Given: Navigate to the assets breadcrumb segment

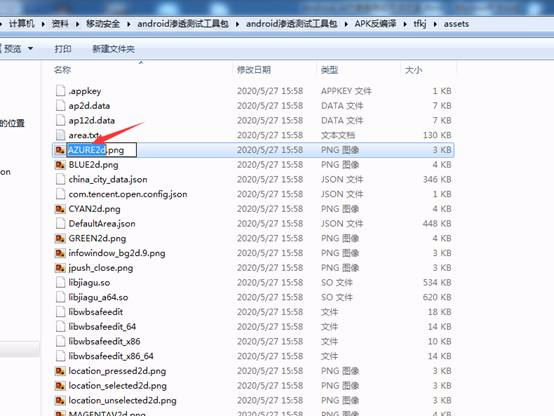Looking at the screenshot, I should (456, 24).
